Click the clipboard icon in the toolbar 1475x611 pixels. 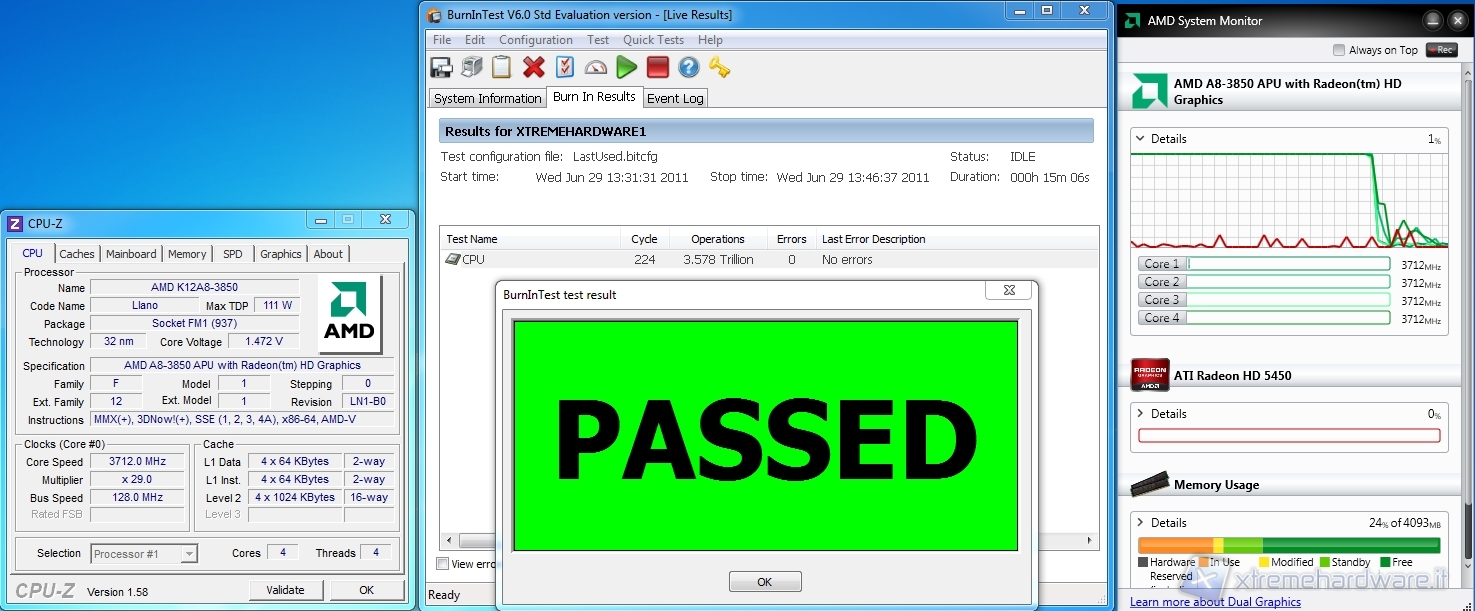pyautogui.click(x=502, y=67)
